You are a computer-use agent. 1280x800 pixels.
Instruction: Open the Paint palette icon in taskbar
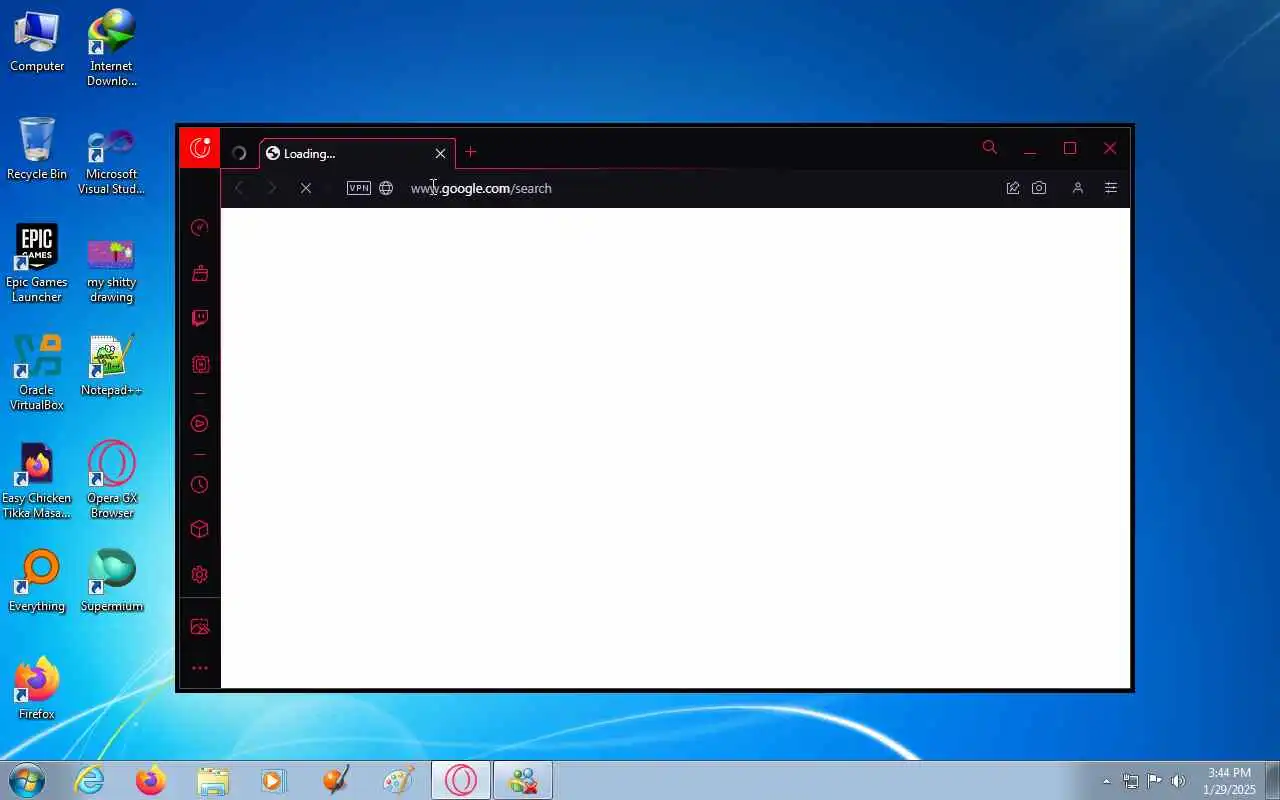(398, 780)
